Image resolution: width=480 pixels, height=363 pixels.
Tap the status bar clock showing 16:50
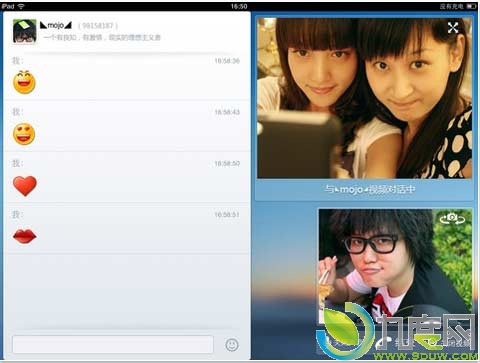click(239, 6)
